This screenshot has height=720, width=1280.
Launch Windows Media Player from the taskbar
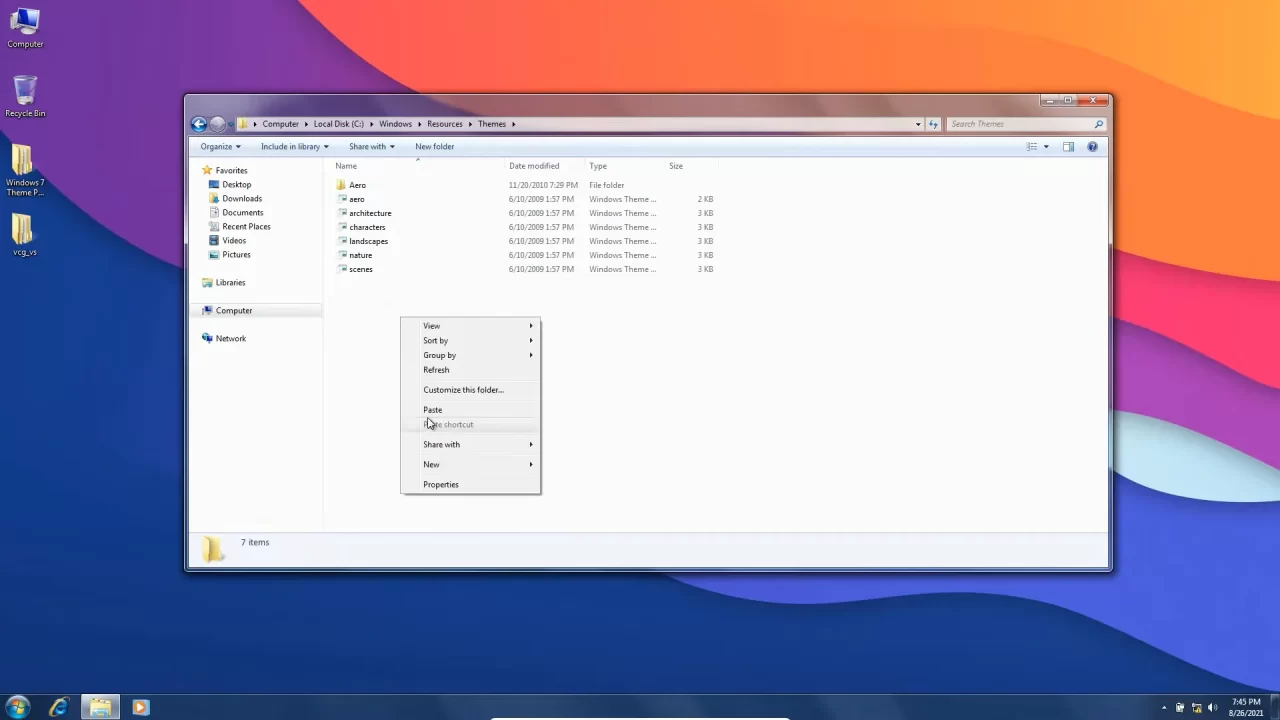point(140,707)
